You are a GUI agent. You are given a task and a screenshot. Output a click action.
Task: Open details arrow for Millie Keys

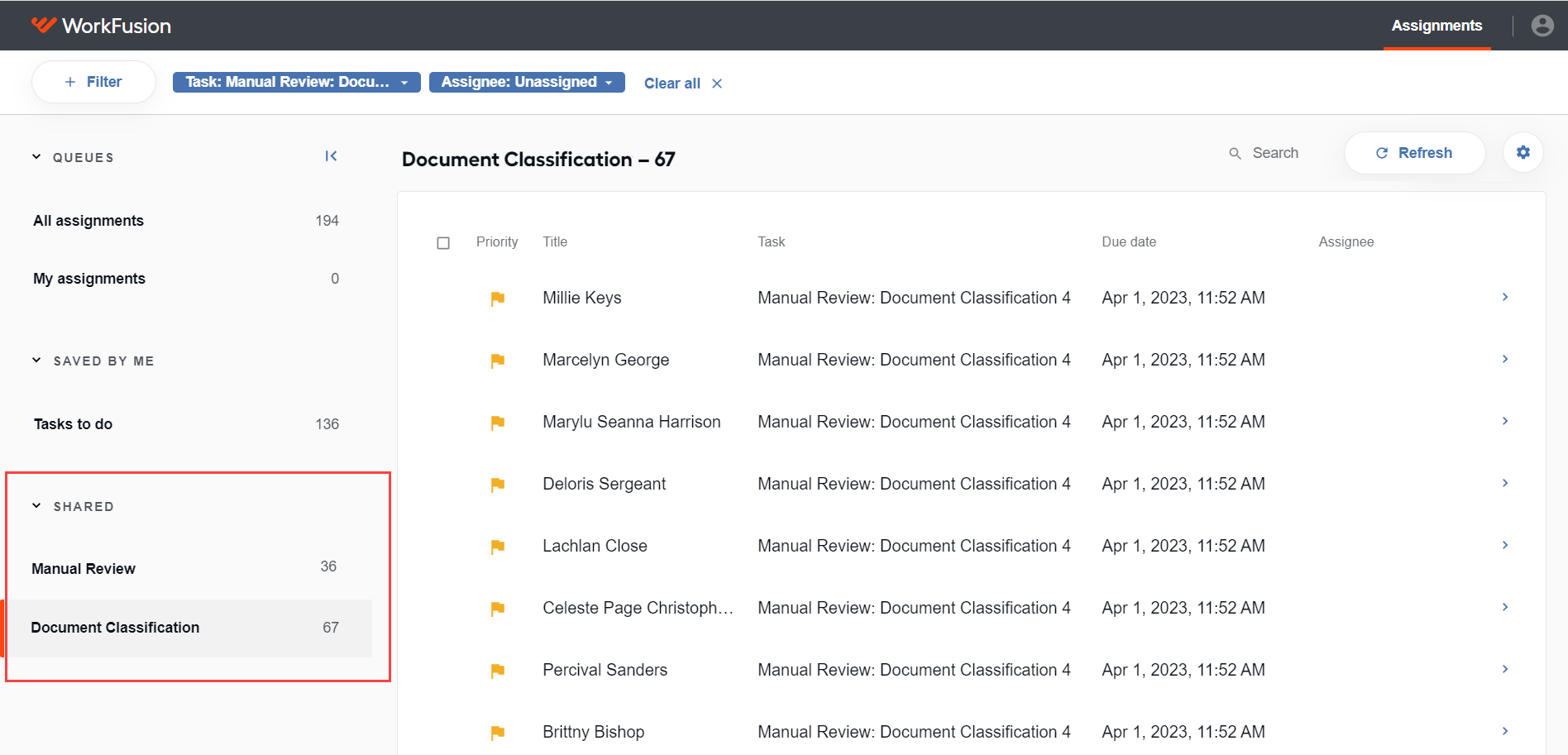click(x=1505, y=297)
